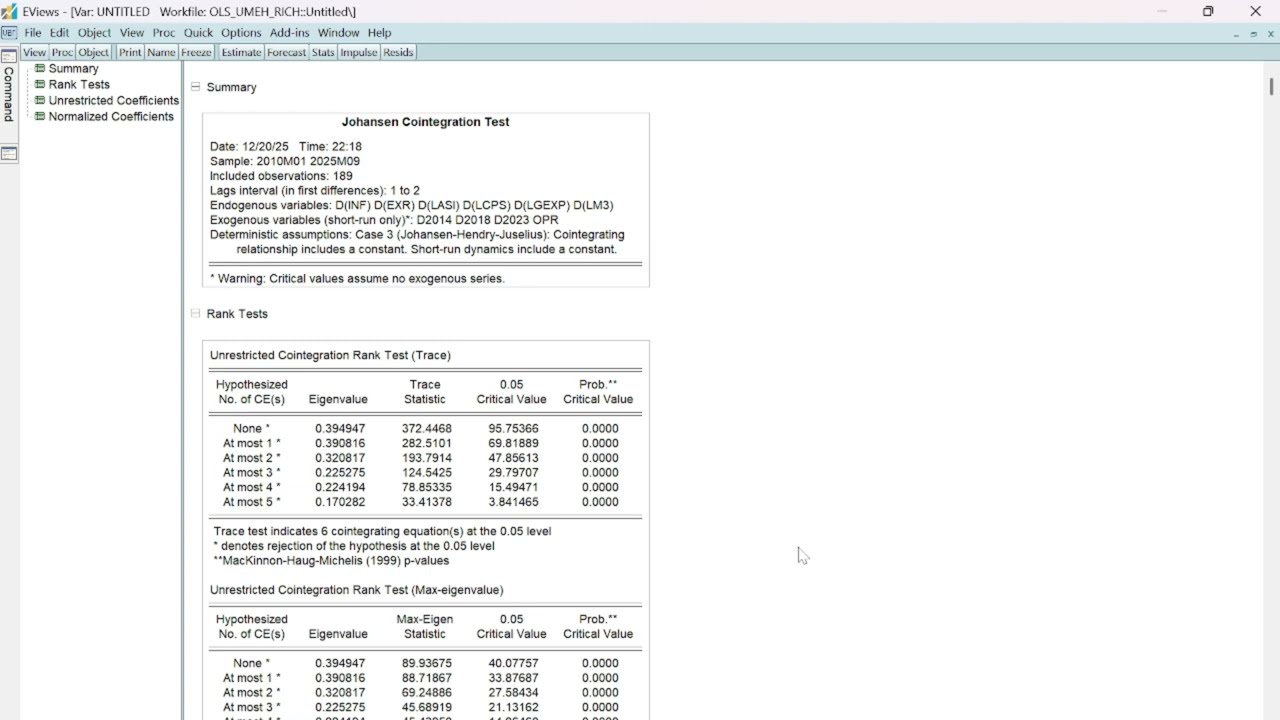Open the Options menu
The width and height of the screenshot is (1280, 720).
[x=241, y=33]
